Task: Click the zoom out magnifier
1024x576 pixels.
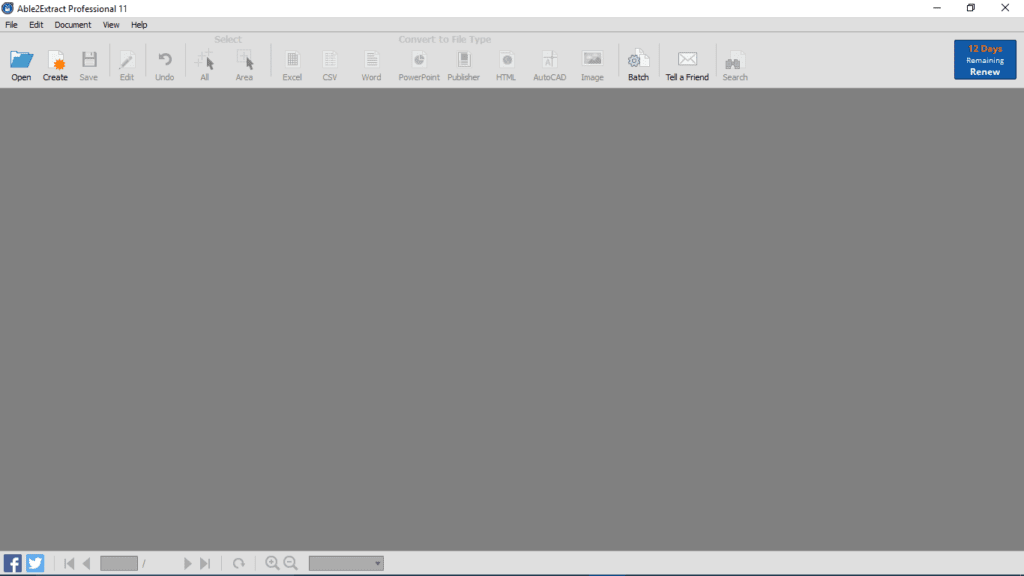Action: tap(291, 563)
